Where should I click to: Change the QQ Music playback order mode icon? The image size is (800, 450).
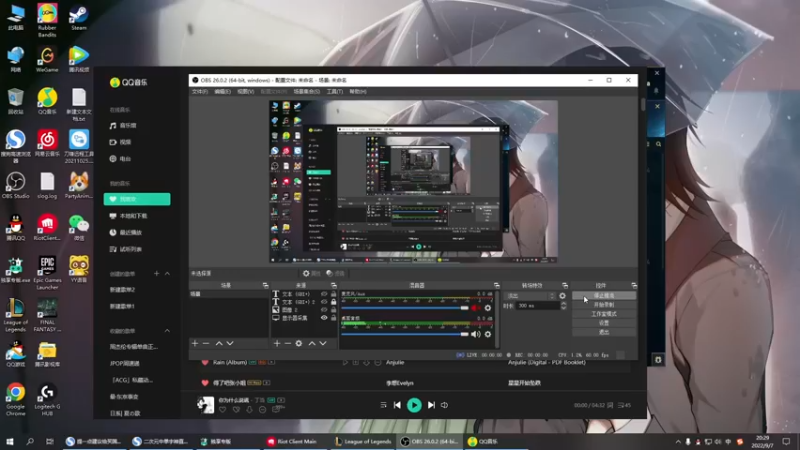pyautogui.click(x=384, y=405)
